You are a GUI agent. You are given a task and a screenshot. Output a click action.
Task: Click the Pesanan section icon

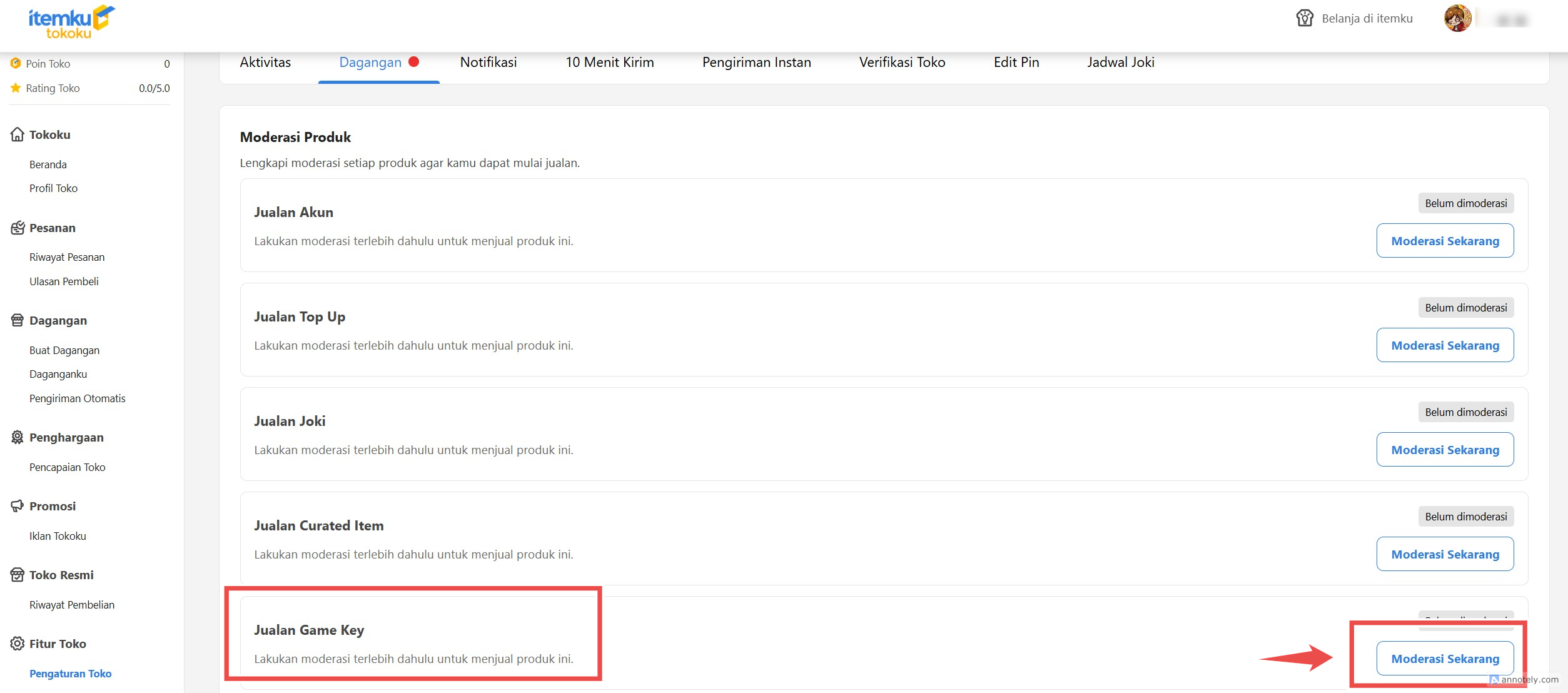18,228
